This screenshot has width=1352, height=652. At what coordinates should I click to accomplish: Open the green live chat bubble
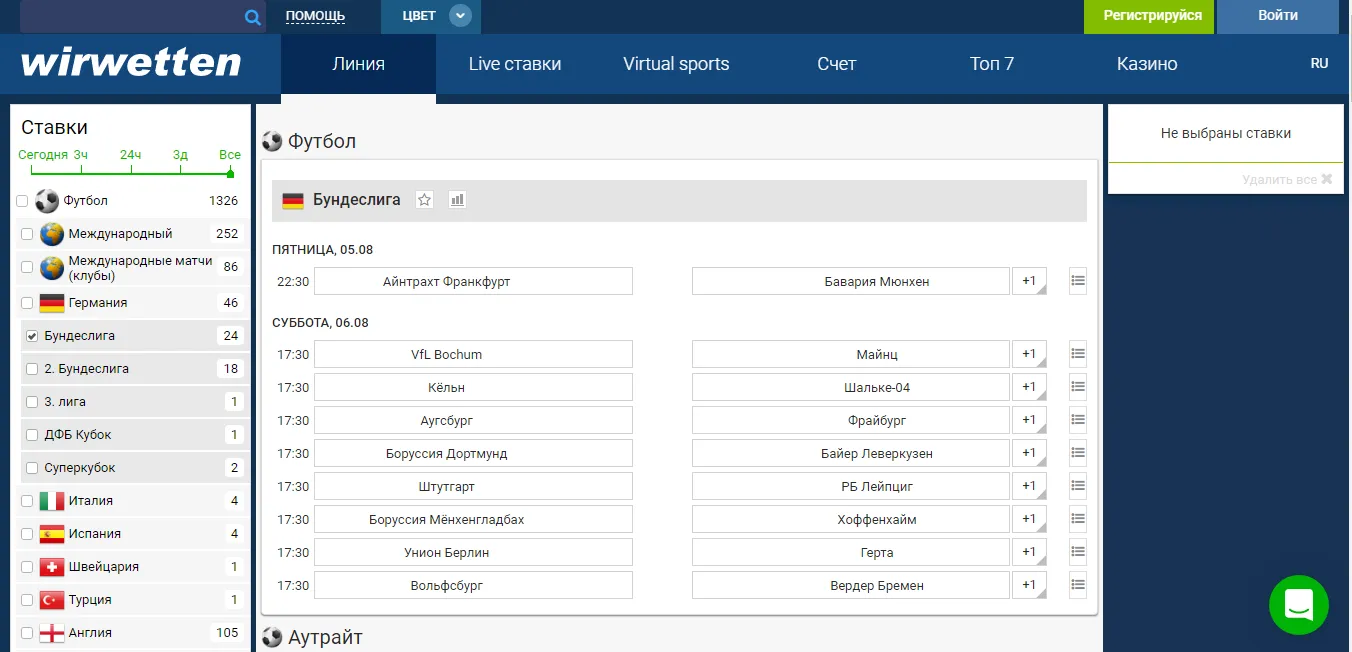coord(1298,604)
